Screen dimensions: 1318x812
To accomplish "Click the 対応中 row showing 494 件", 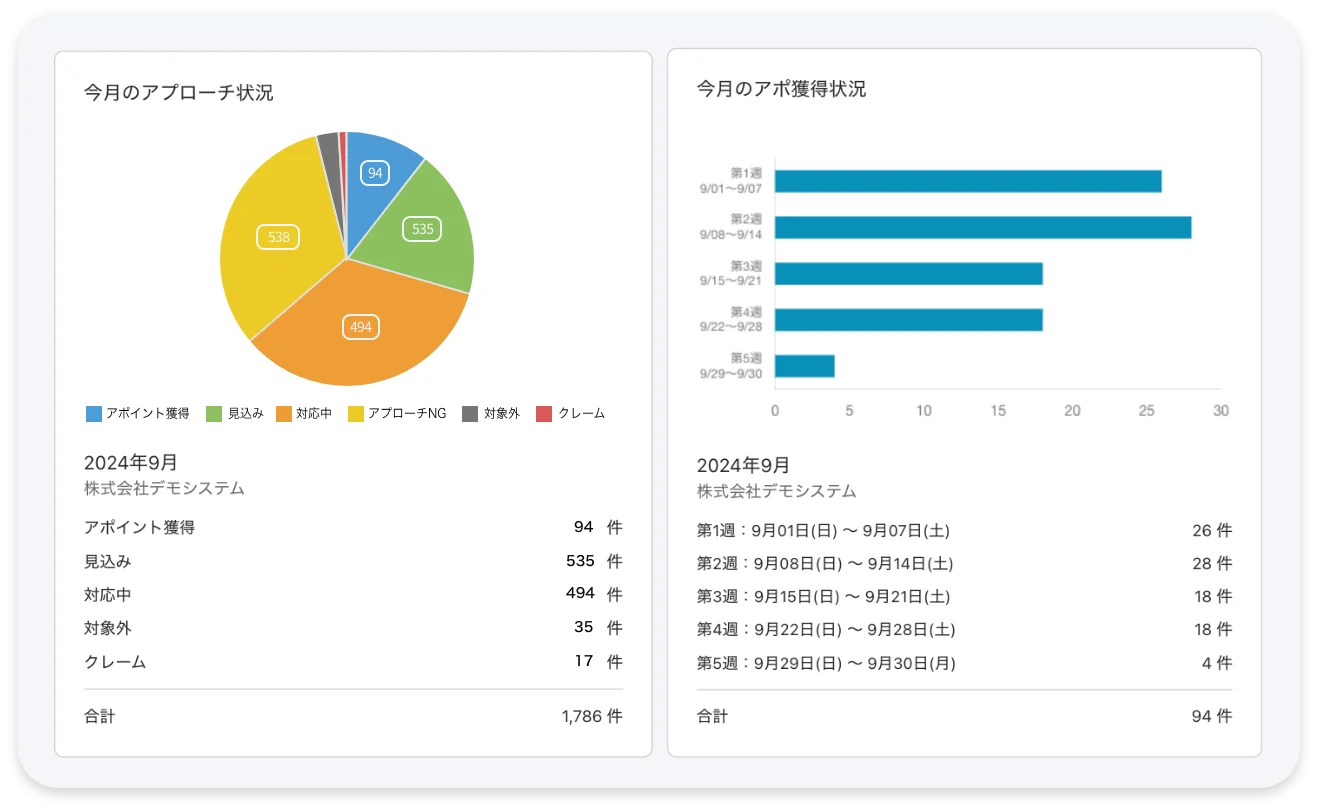I will pos(353,594).
